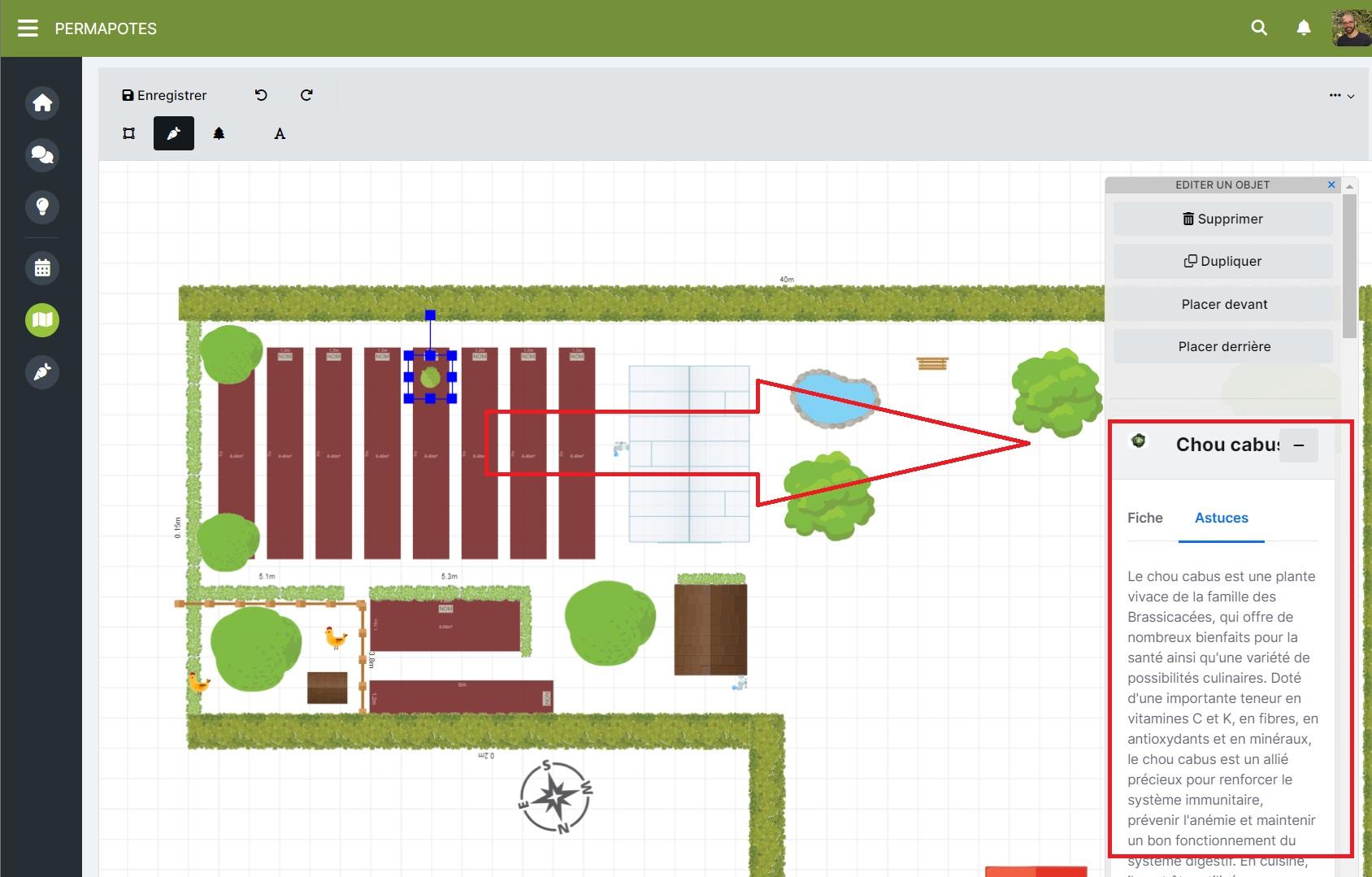1372x877 pixels.
Task: Switch to the Fiche tab
Action: [1144, 518]
